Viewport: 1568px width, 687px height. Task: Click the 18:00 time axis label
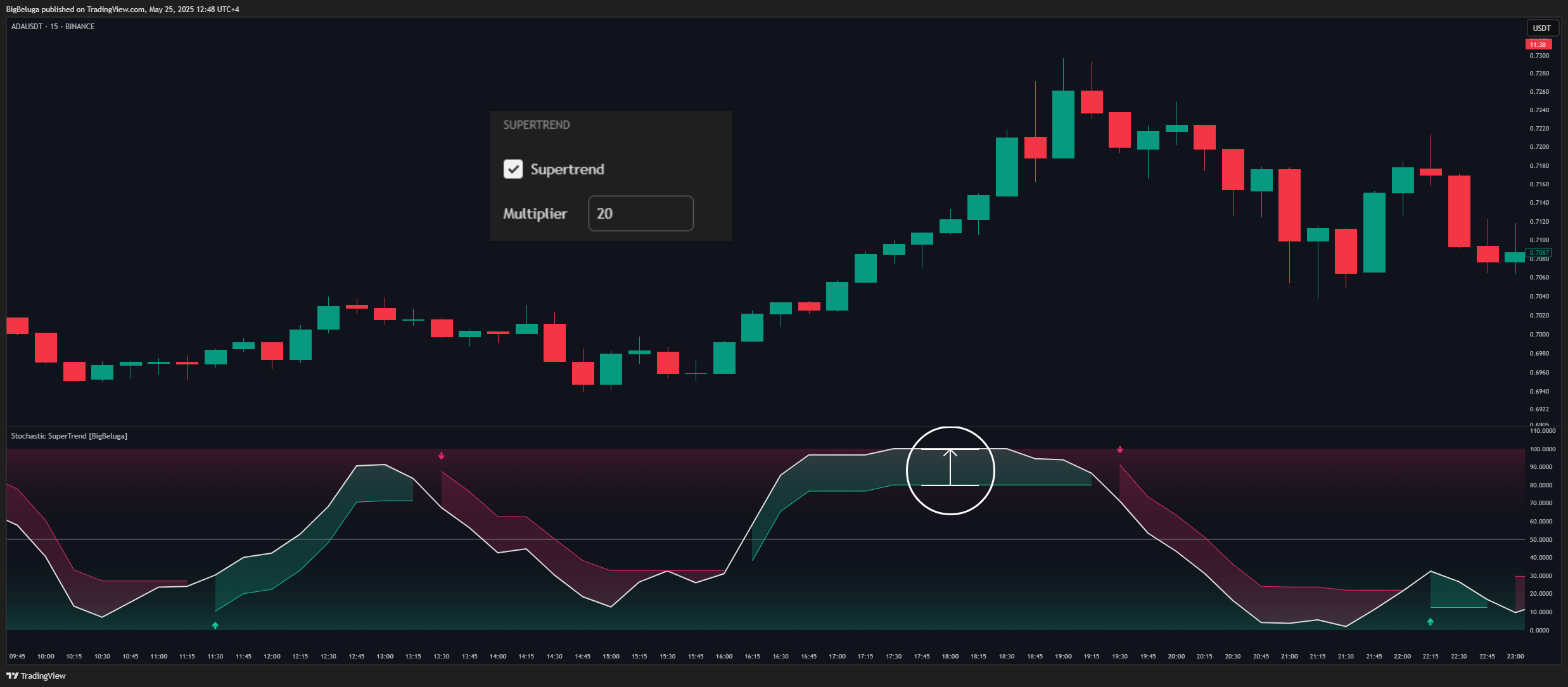pyautogui.click(x=950, y=657)
